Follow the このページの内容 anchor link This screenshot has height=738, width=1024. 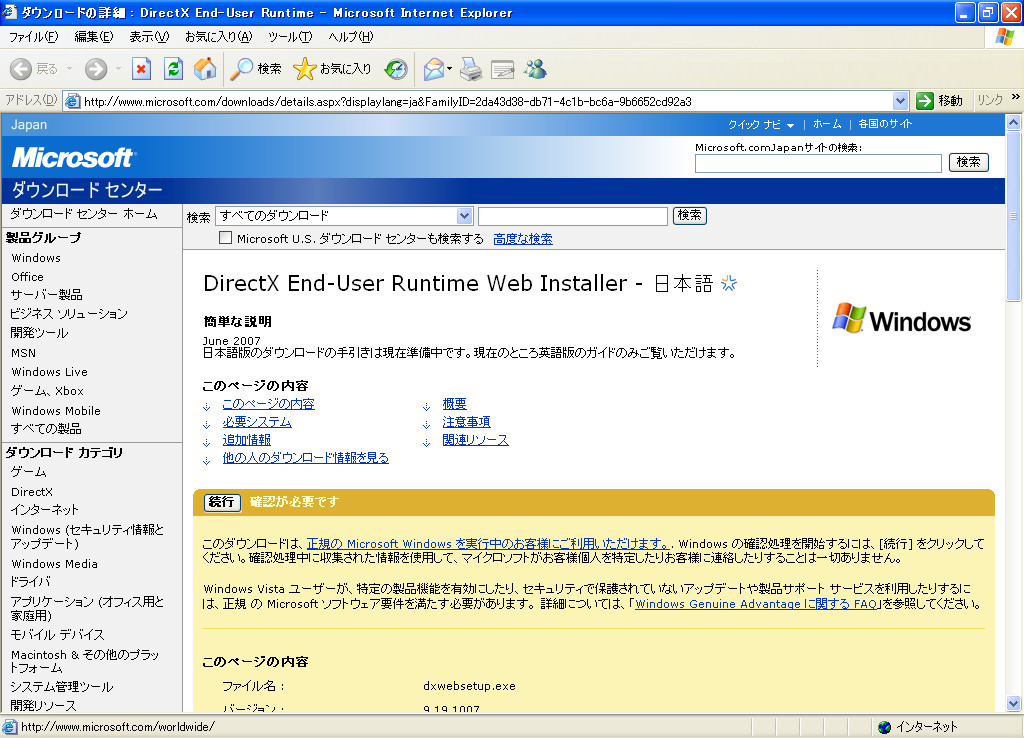pos(268,404)
